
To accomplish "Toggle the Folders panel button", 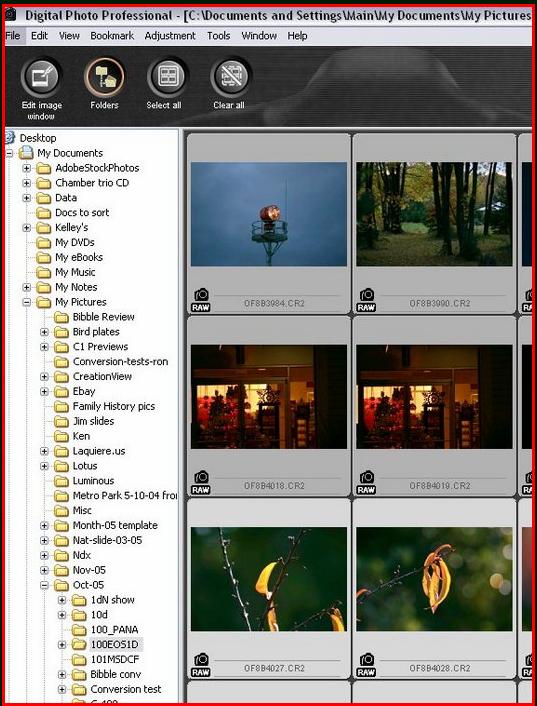I will click(x=104, y=77).
